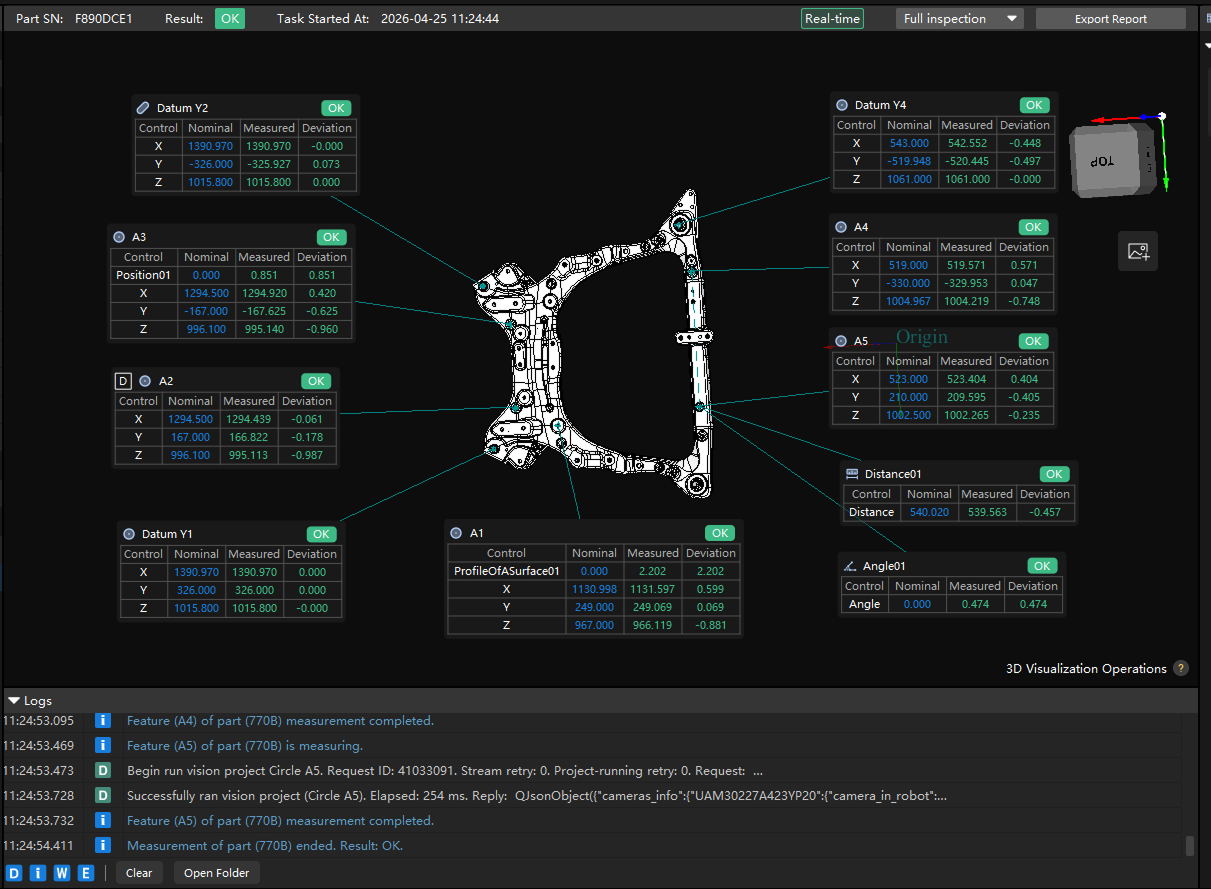Toggle the Debug (D) log filter
The width and height of the screenshot is (1211, 889).
[14, 873]
